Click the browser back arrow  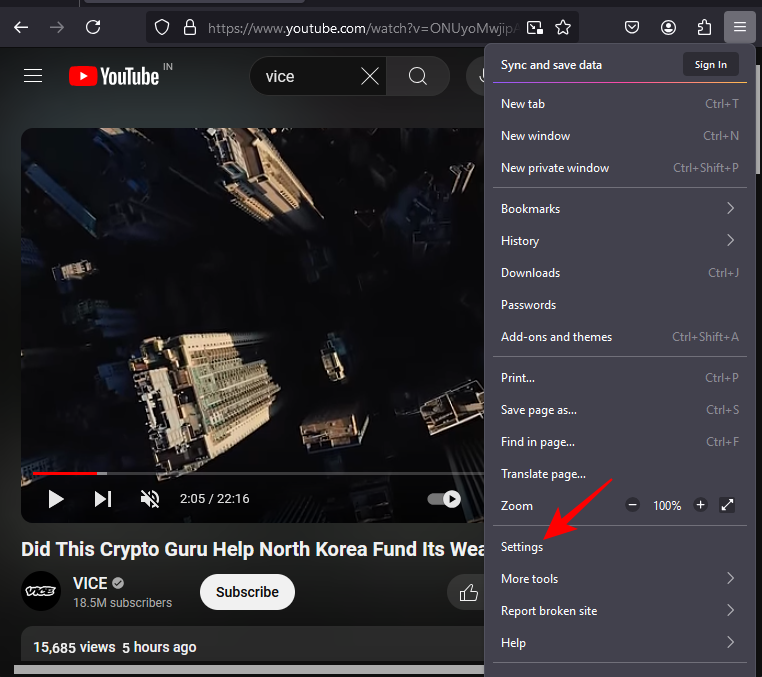(21, 27)
